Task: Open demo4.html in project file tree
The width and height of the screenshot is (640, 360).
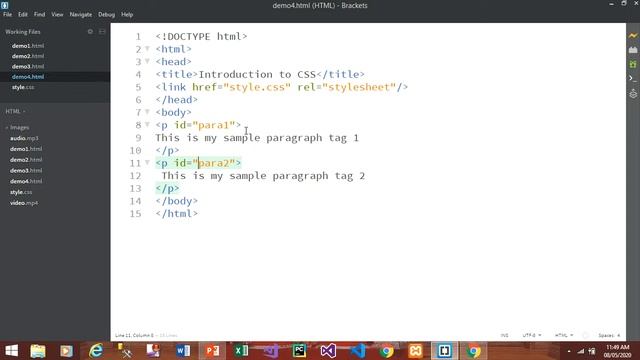Action: (x=26, y=181)
